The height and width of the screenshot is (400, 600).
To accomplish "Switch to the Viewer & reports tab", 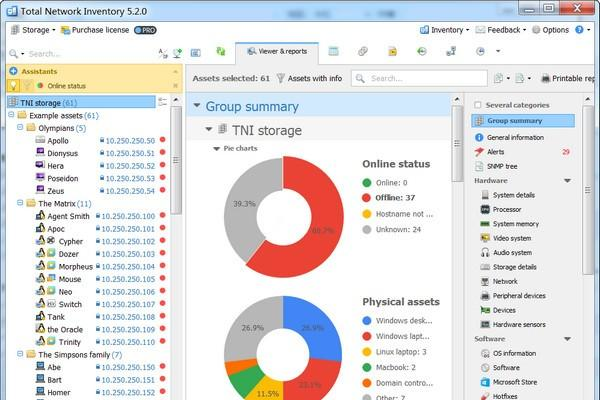I will coord(277,51).
